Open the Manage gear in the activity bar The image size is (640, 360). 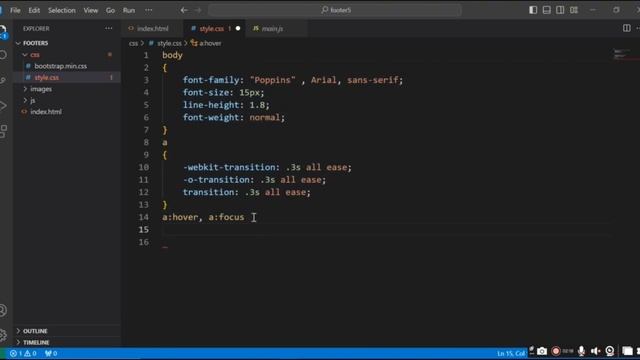pyautogui.click(x=3, y=335)
